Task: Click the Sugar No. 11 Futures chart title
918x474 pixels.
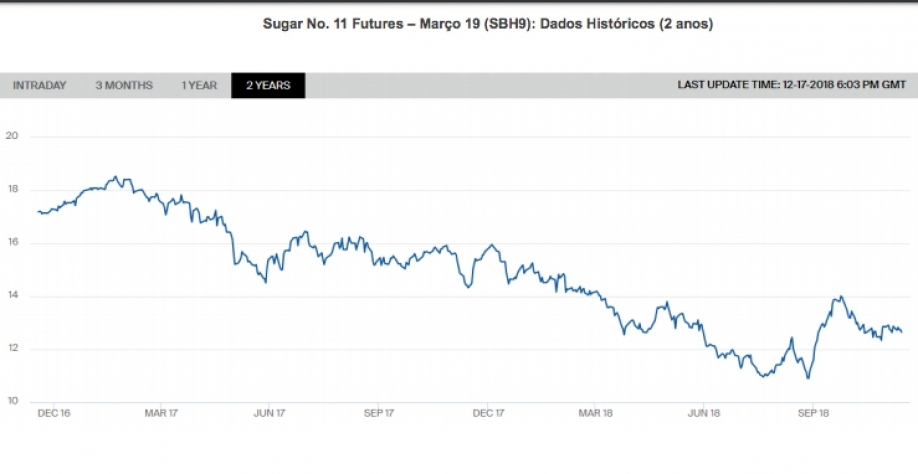Action: coord(488,24)
